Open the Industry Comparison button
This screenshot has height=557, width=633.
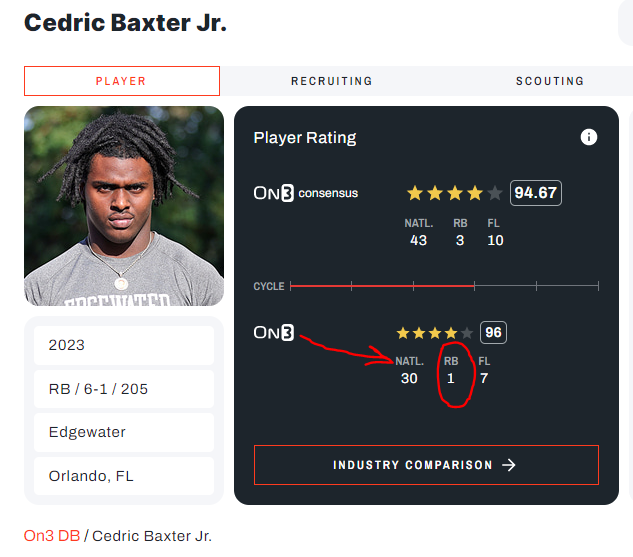click(x=426, y=465)
